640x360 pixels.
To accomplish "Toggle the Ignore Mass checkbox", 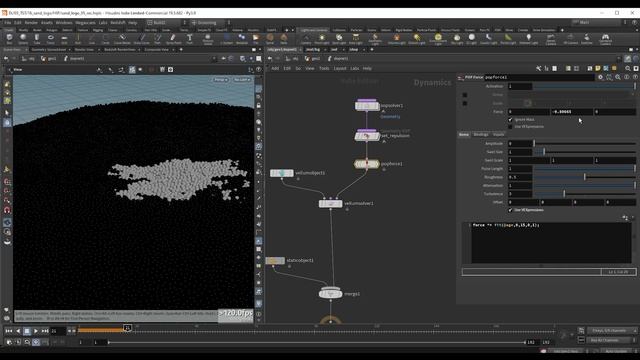I will point(510,120).
